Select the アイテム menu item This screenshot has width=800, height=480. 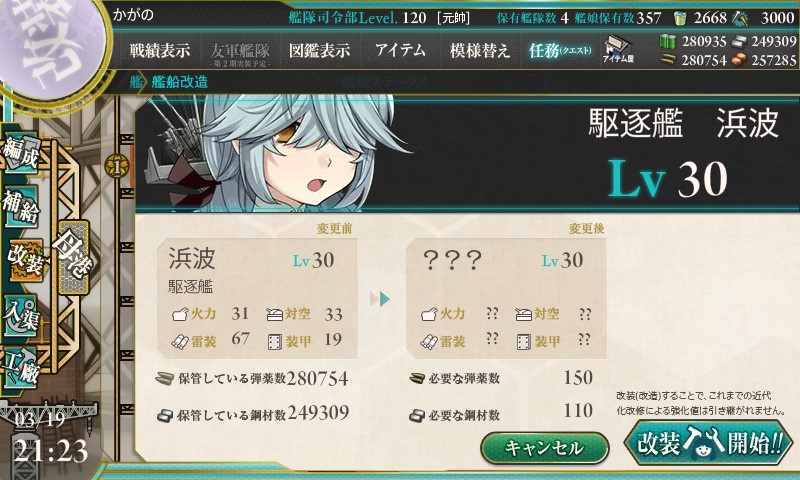click(400, 50)
